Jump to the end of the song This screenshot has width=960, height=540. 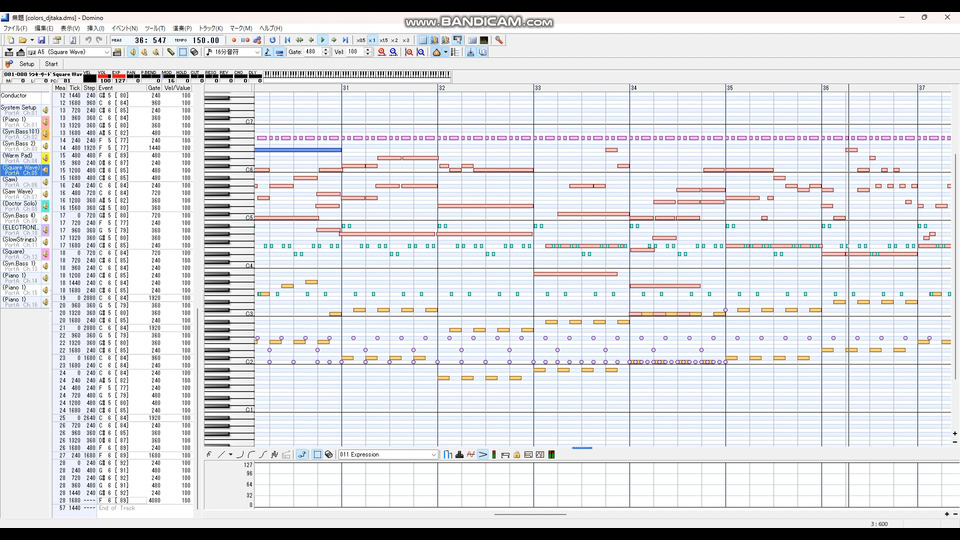pyautogui.click(x=345, y=40)
